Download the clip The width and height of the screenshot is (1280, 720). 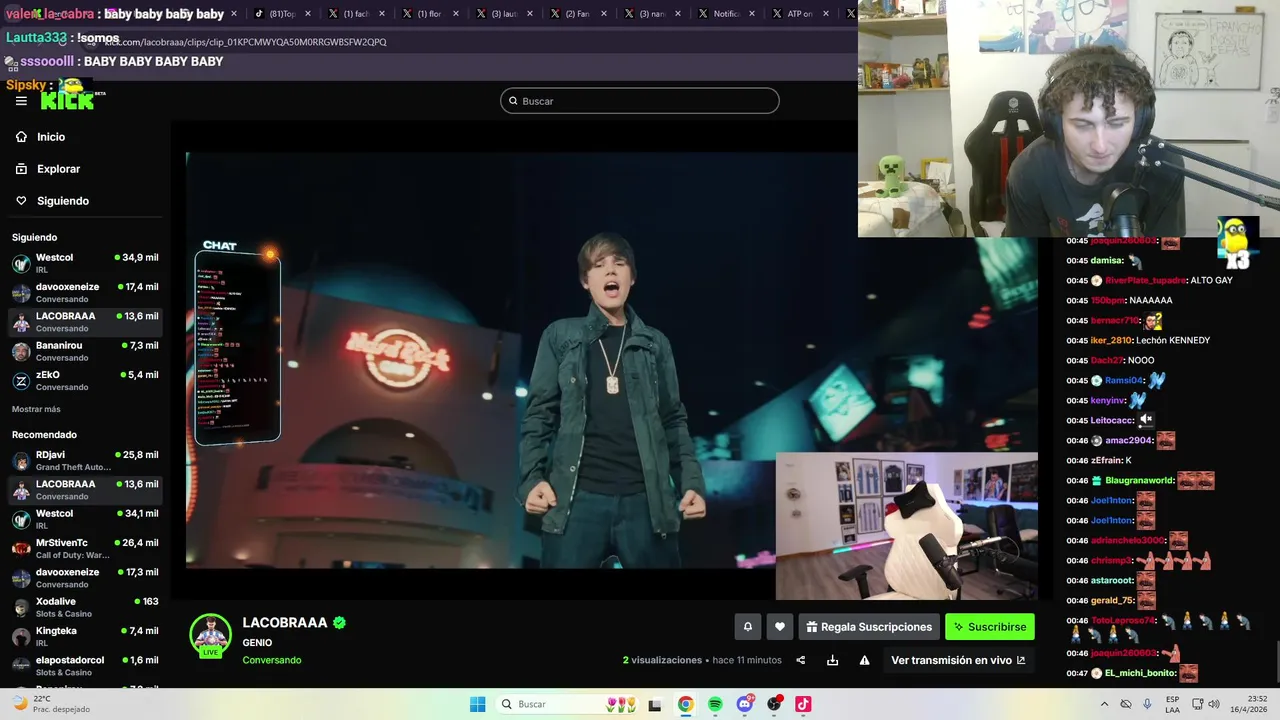point(832,660)
